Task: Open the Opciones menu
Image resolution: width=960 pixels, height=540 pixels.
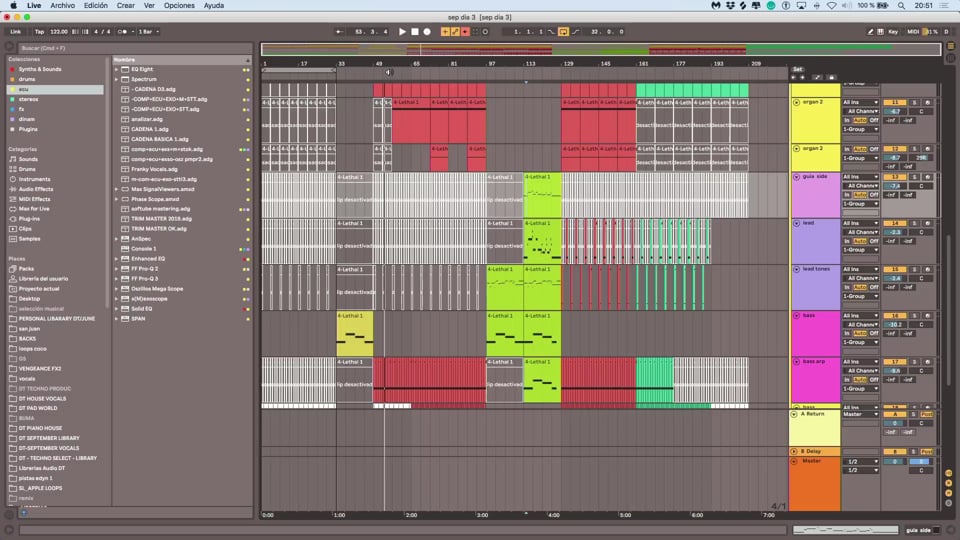Action: [x=179, y=6]
